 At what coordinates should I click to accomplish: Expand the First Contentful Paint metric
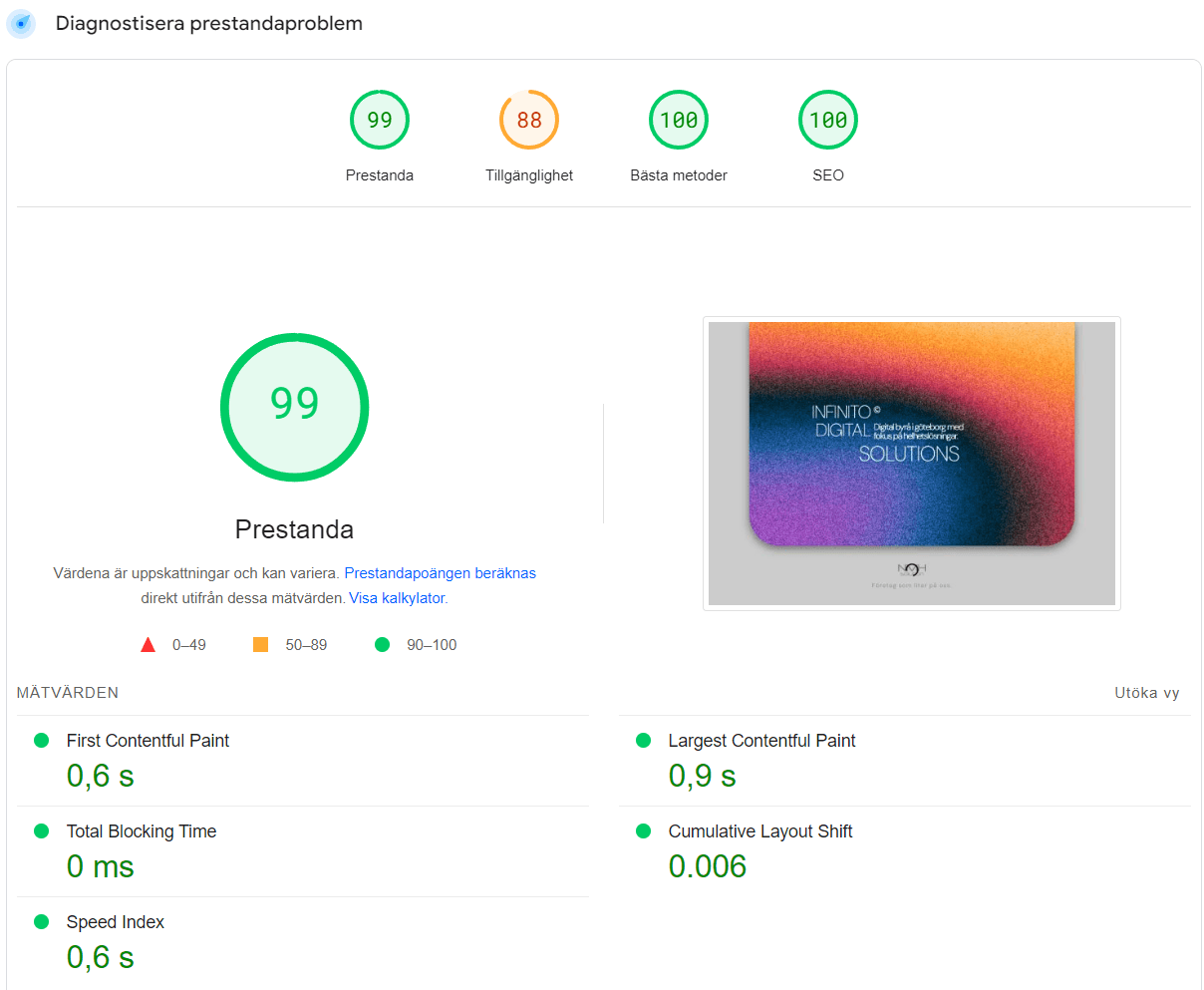(303, 761)
